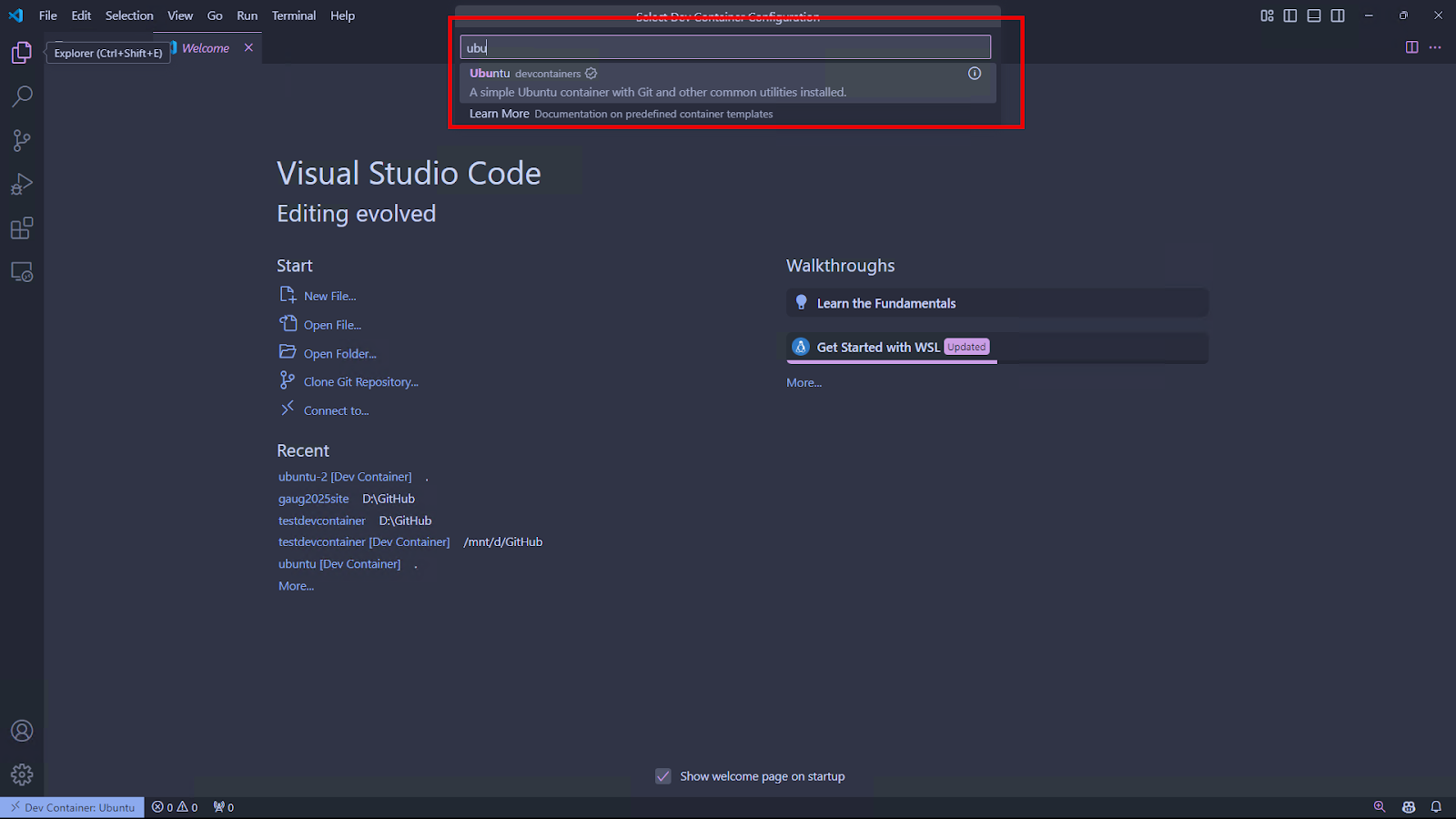This screenshot has width=1456, height=819.
Task: Open notifications bell in status bar
Action: point(1436,807)
